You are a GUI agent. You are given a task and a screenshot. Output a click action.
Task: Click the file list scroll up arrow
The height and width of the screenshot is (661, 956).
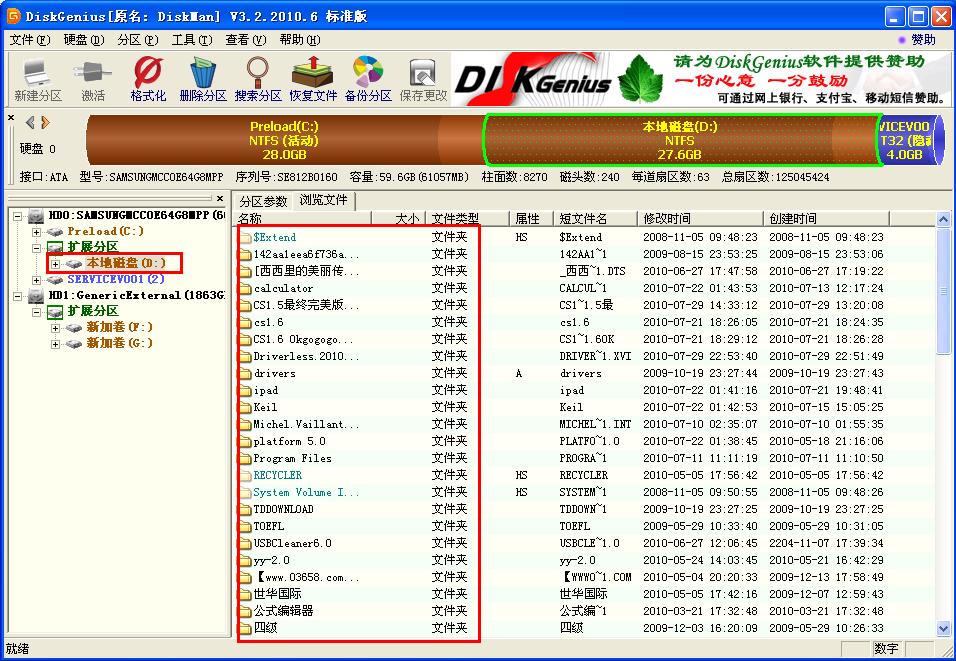tap(943, 219)
